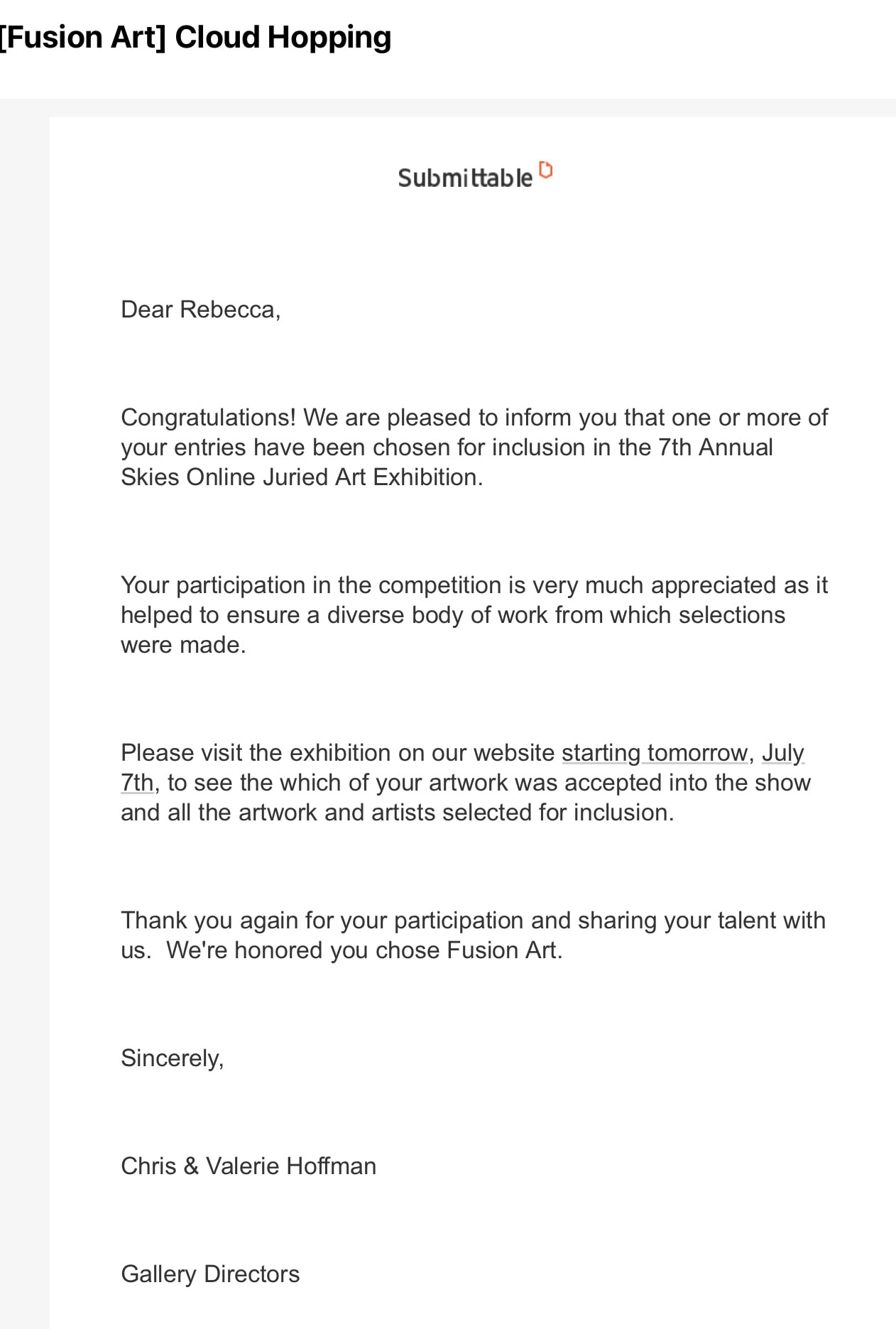Click the "Dear Rebecca," greeting
The width and height of the screenshot is (896, 1329).
tap(201, 309)
